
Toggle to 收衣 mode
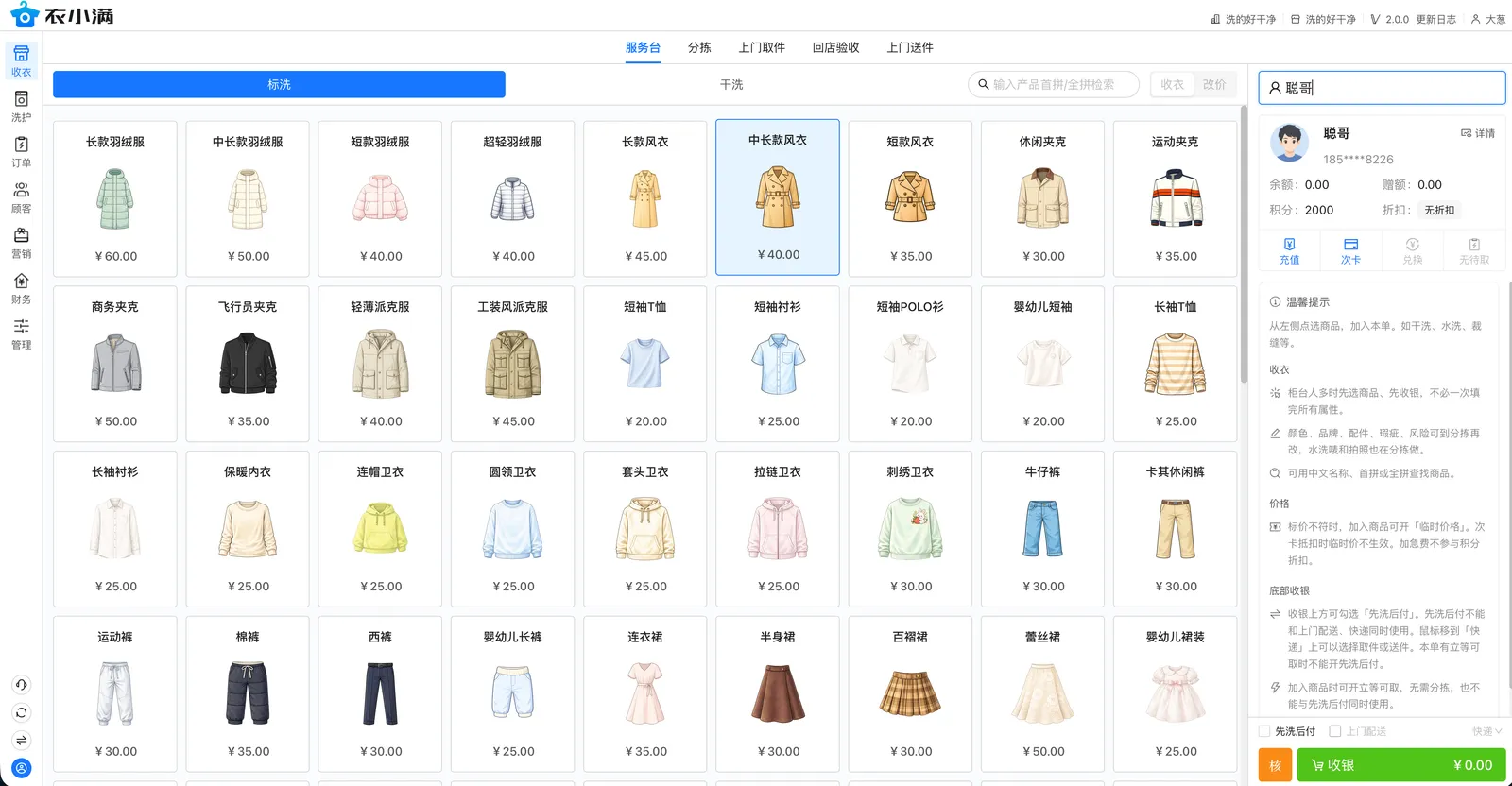pyautogui.click(x=1172, y=84)
